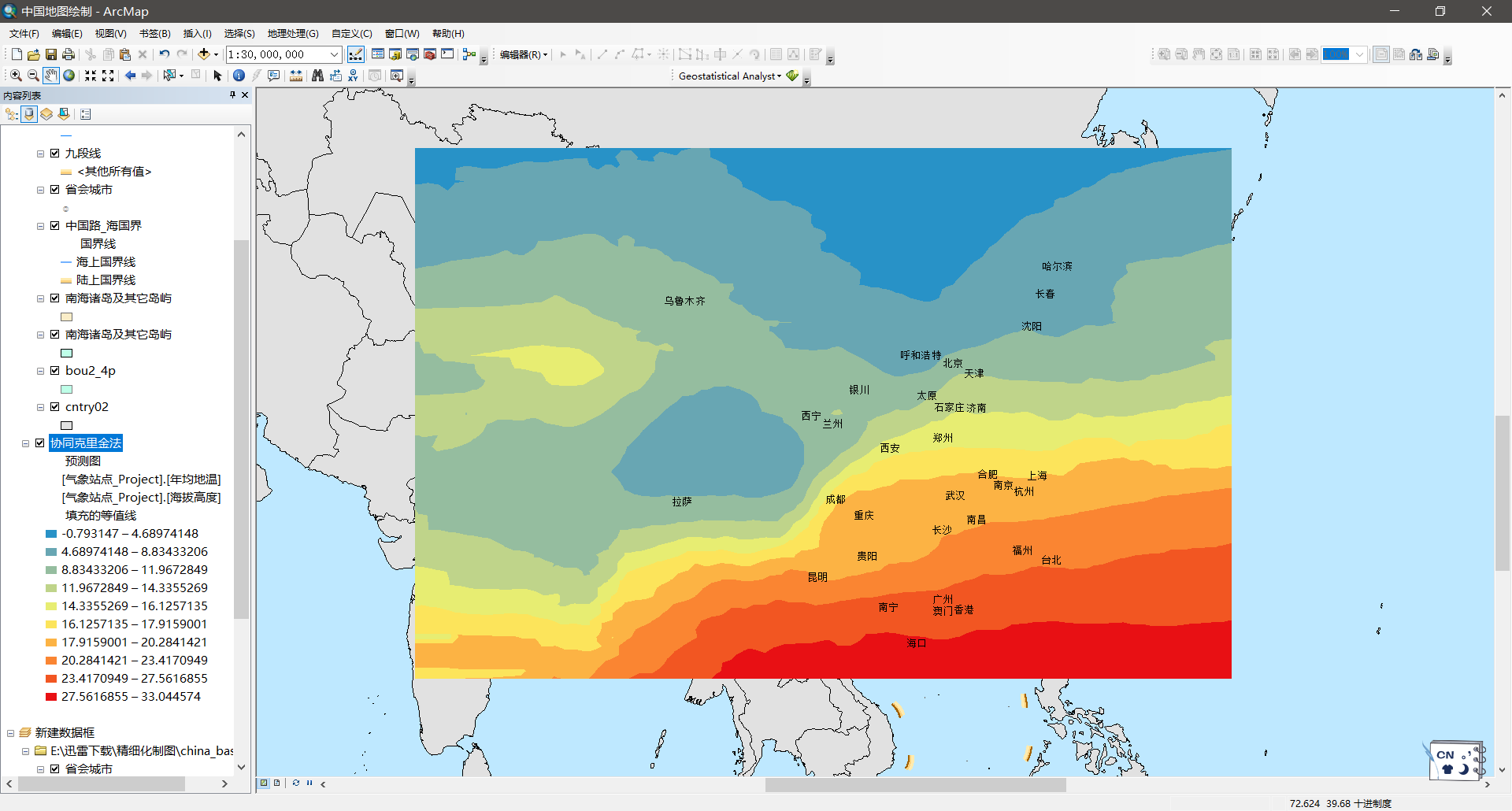Open the Go To XY tool

pos(353,76)
